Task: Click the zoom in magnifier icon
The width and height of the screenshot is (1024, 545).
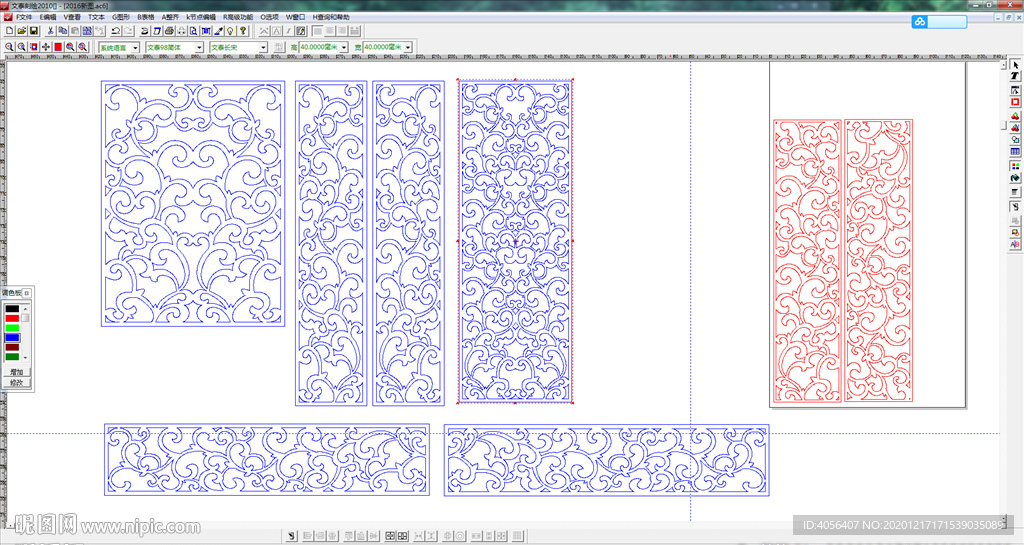Action: pyautogui.click(x=9, y=47)
